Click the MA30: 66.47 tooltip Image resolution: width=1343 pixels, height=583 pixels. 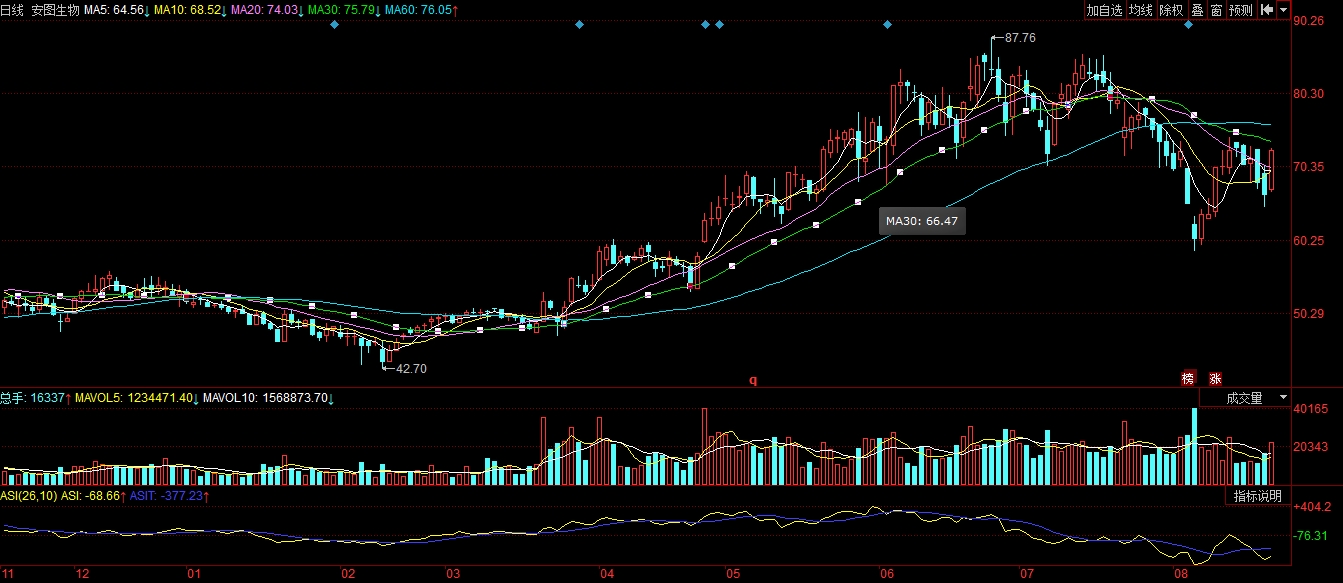click(x=922, y=221)
